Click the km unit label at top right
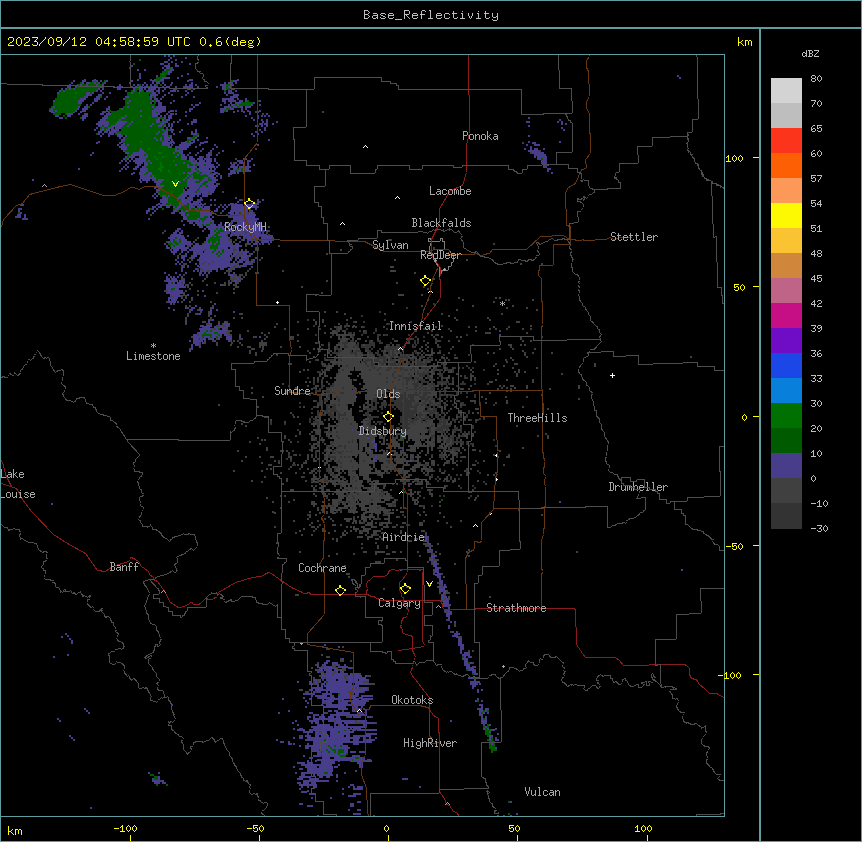Image resolution: width=862 pixels, height=842 pixels. click(x=745, y=42)
